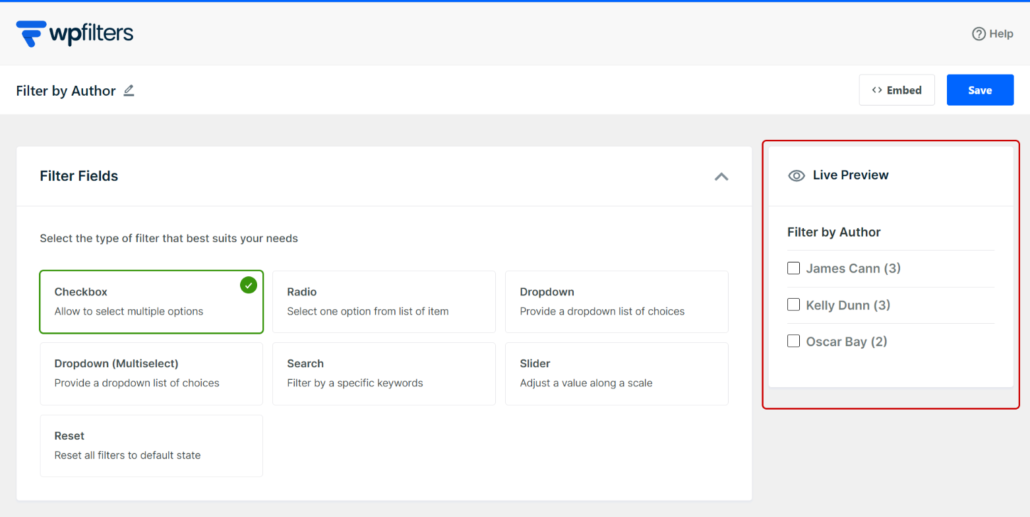Screen dimensions: 1030x517
Task: Click the 'Live Preview' heading text
Action: coord(850,175)
